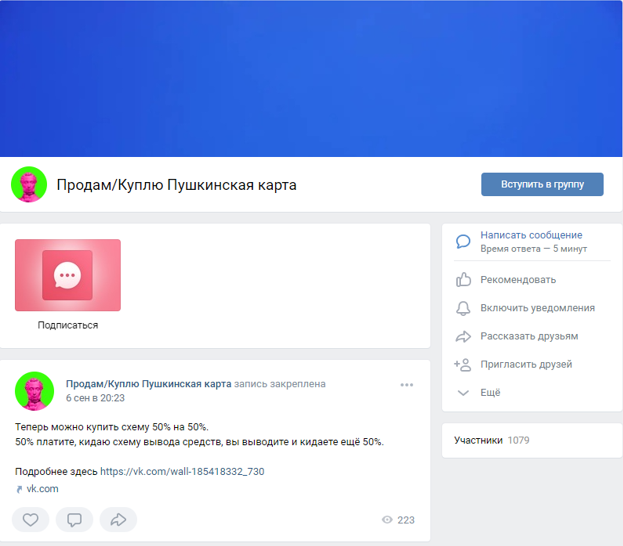Viewport: 623px width, 546px height.
Task: Click the bell notifications icon
Action: 463,308
